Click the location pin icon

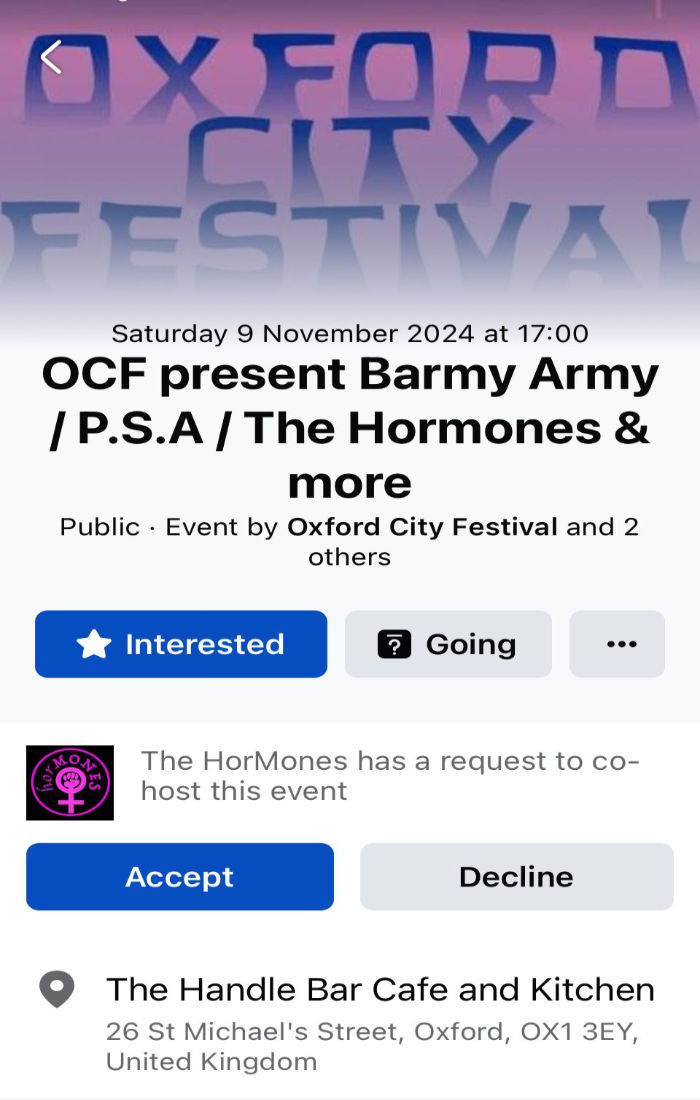pos(57,988)
